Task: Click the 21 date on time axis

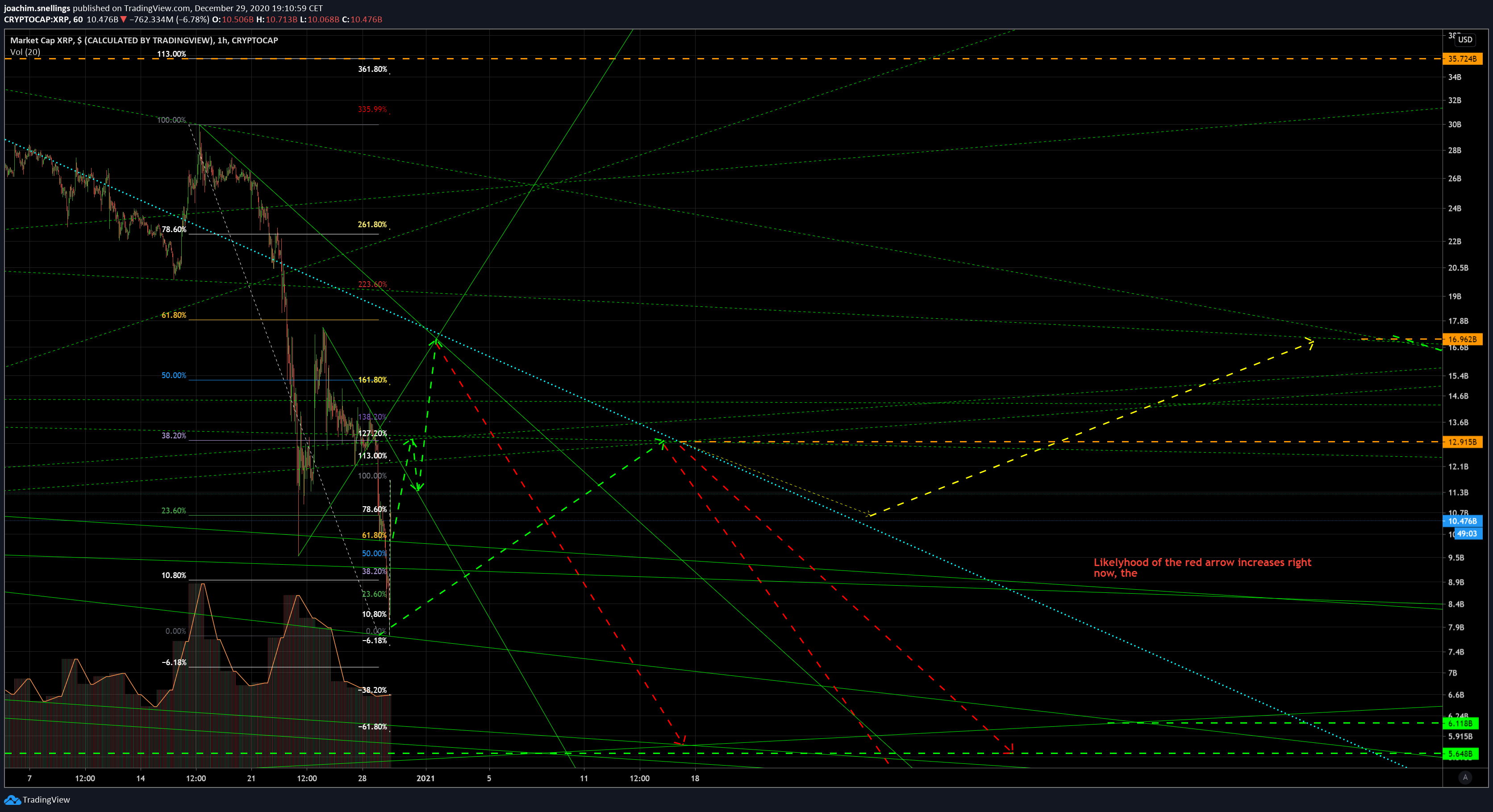Action: [x=251, y=778]
